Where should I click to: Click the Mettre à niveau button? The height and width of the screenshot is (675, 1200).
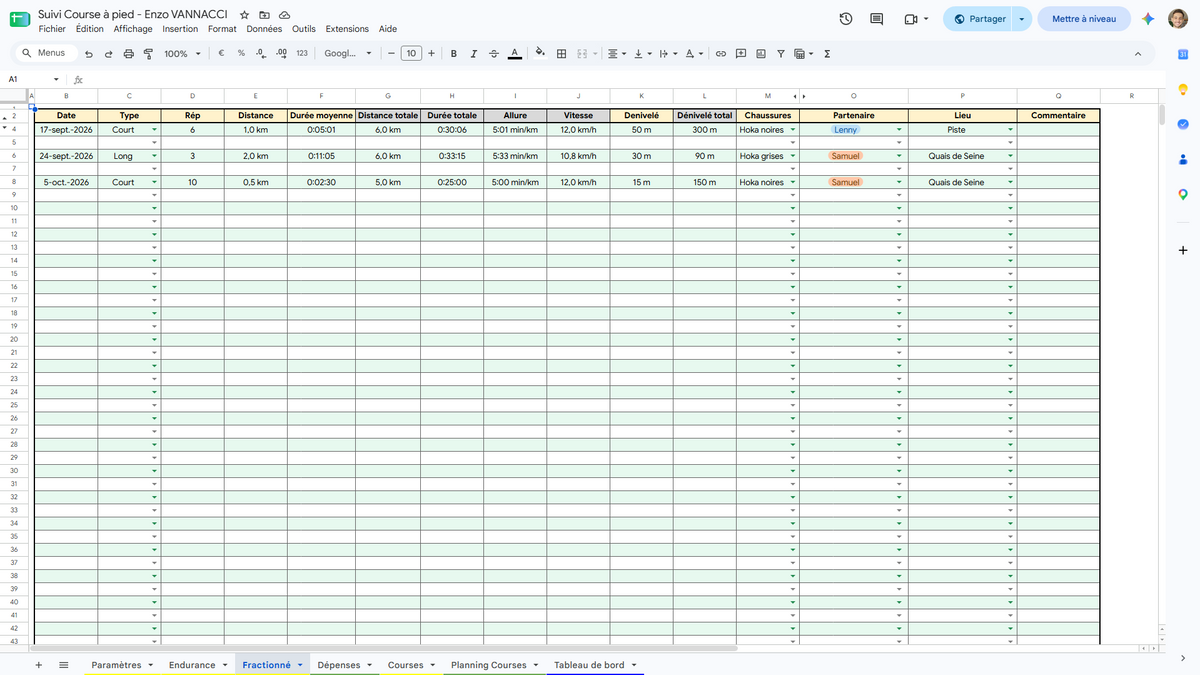click(x=1083, y=19)
